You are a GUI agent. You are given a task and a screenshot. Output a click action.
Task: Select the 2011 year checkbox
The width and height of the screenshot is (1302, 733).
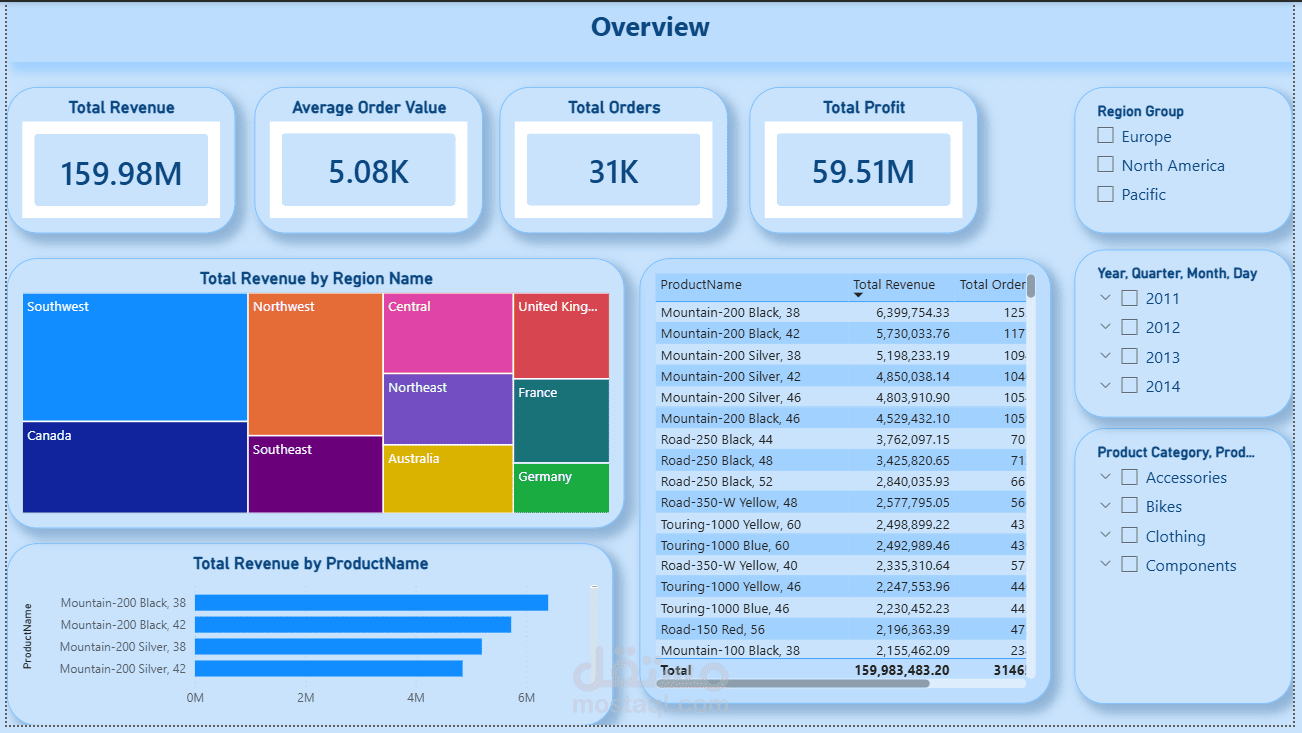pos(1129,298)
